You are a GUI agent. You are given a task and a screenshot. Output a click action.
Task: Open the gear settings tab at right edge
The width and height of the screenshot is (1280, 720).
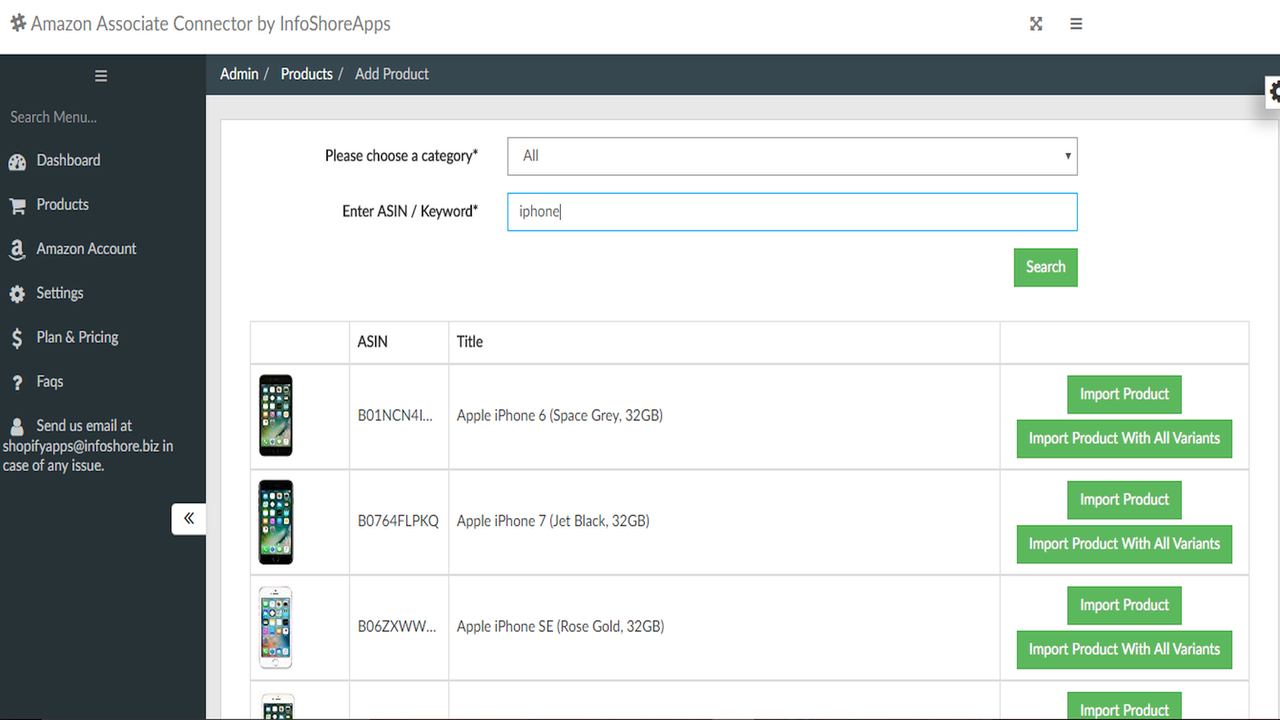[x=1273, y=92]
